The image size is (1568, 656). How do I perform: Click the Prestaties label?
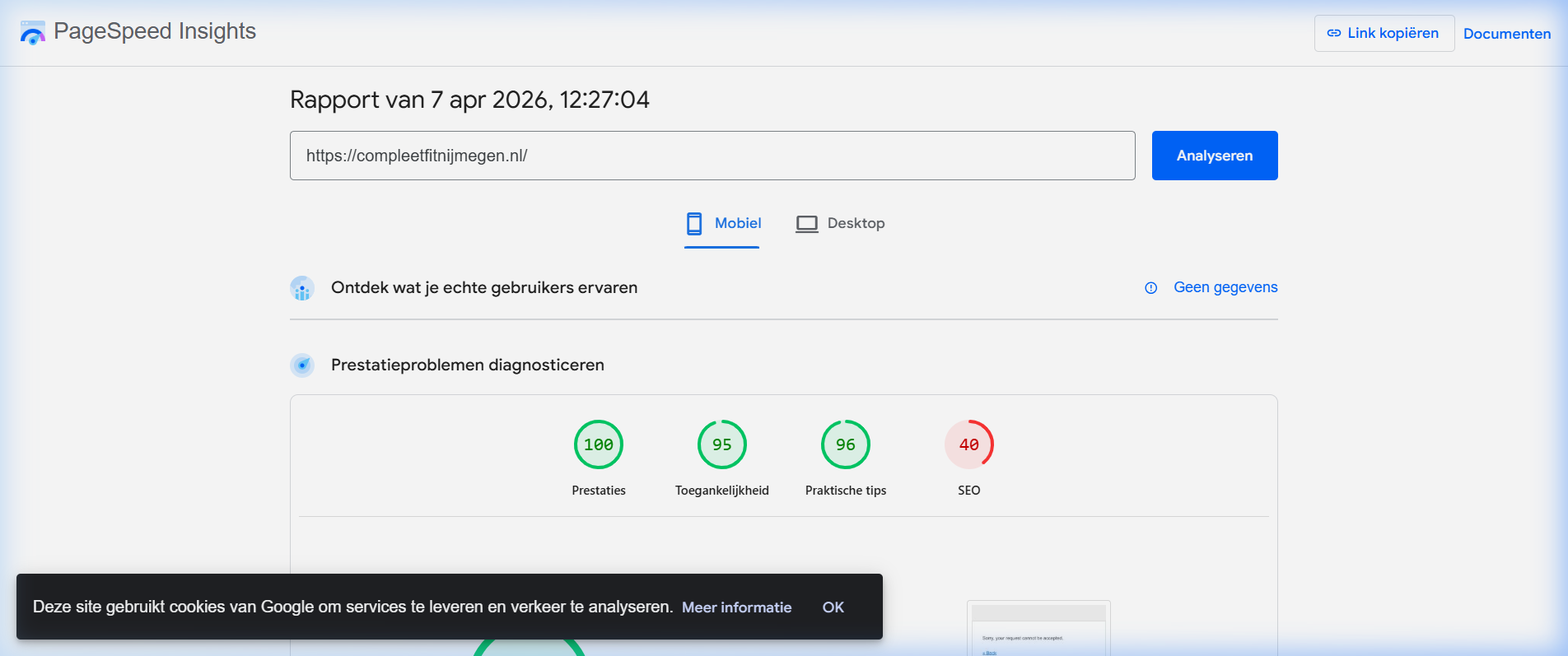599,491
